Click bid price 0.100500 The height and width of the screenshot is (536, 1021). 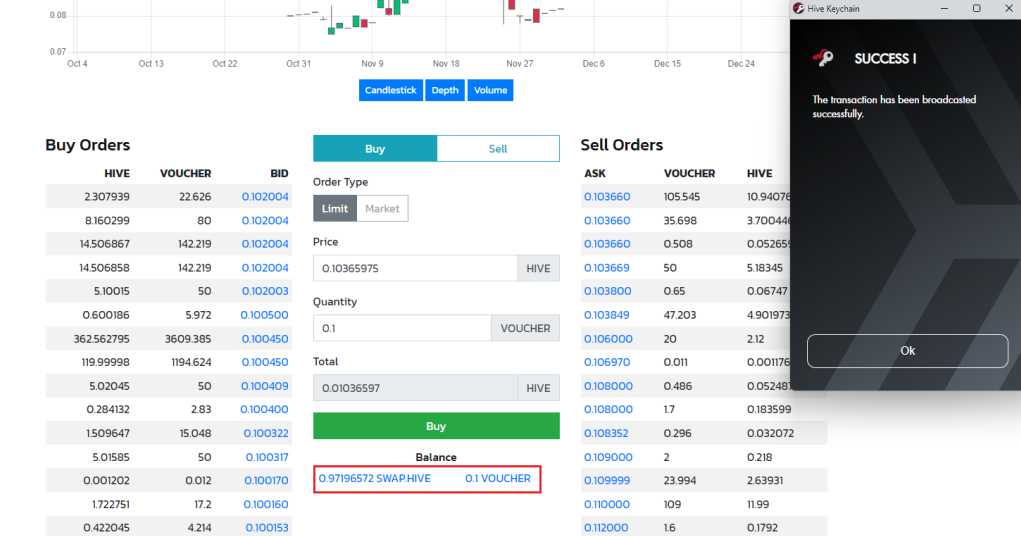click(264, 315)
